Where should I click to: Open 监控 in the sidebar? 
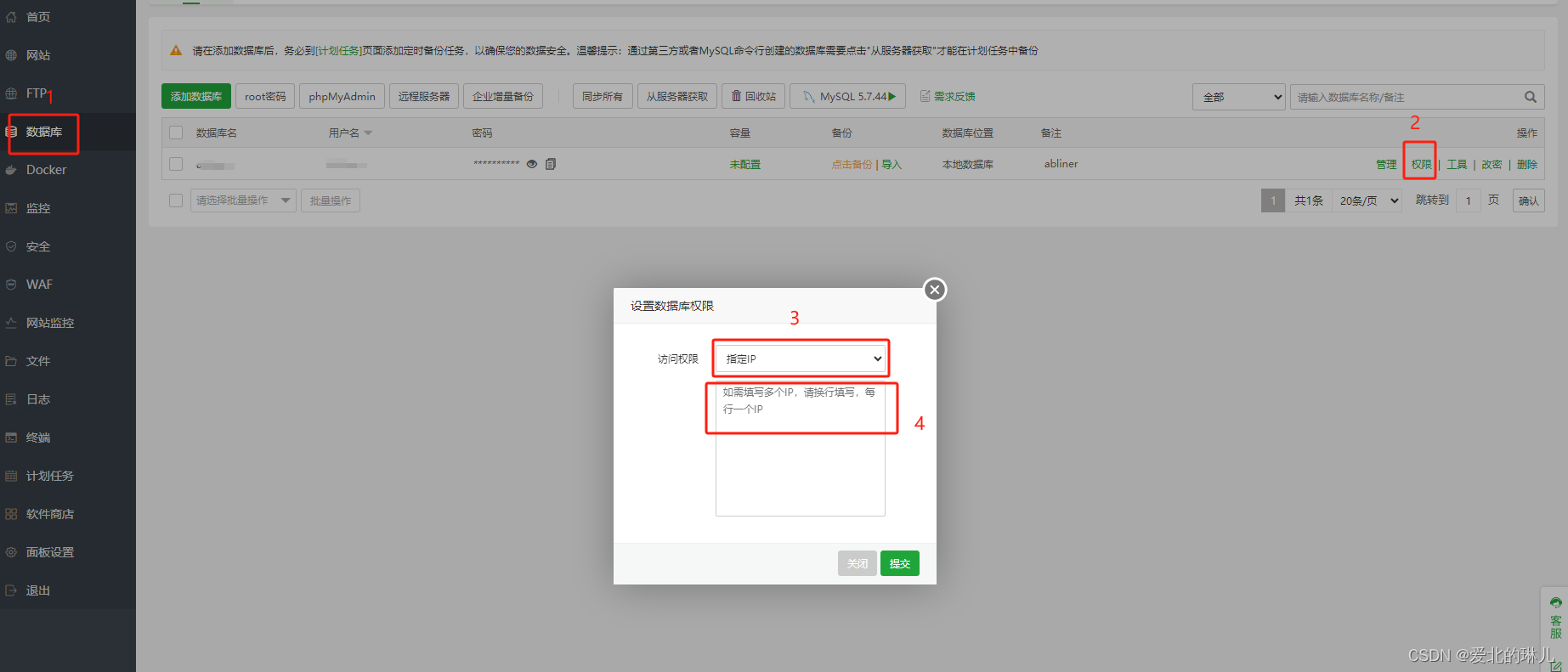pyautogui.click(x=37, y=208)
